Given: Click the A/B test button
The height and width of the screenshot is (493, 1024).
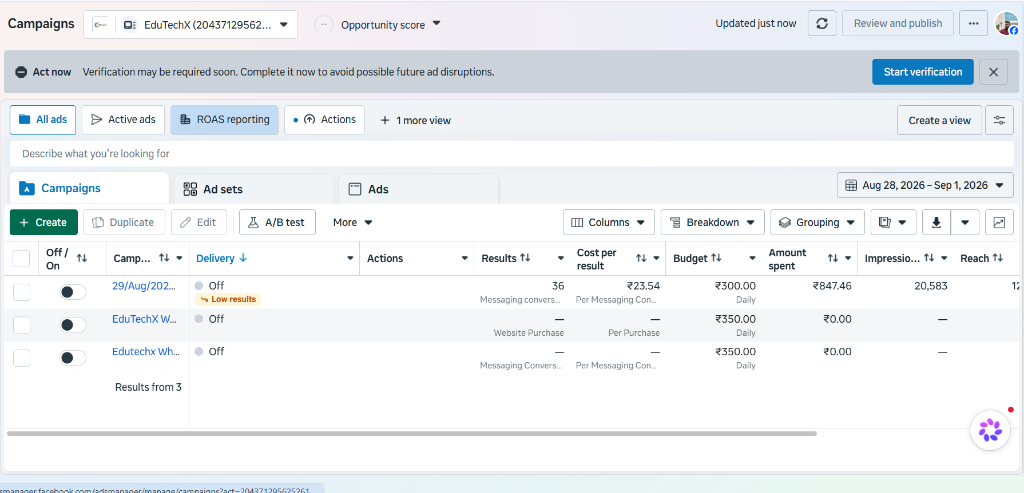Looking at the screenshot, I should [278, 222].
